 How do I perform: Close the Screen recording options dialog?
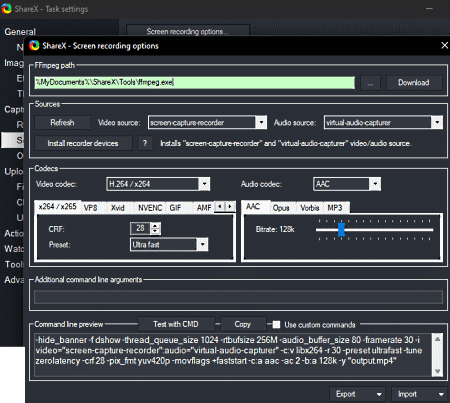coord(444,46)
